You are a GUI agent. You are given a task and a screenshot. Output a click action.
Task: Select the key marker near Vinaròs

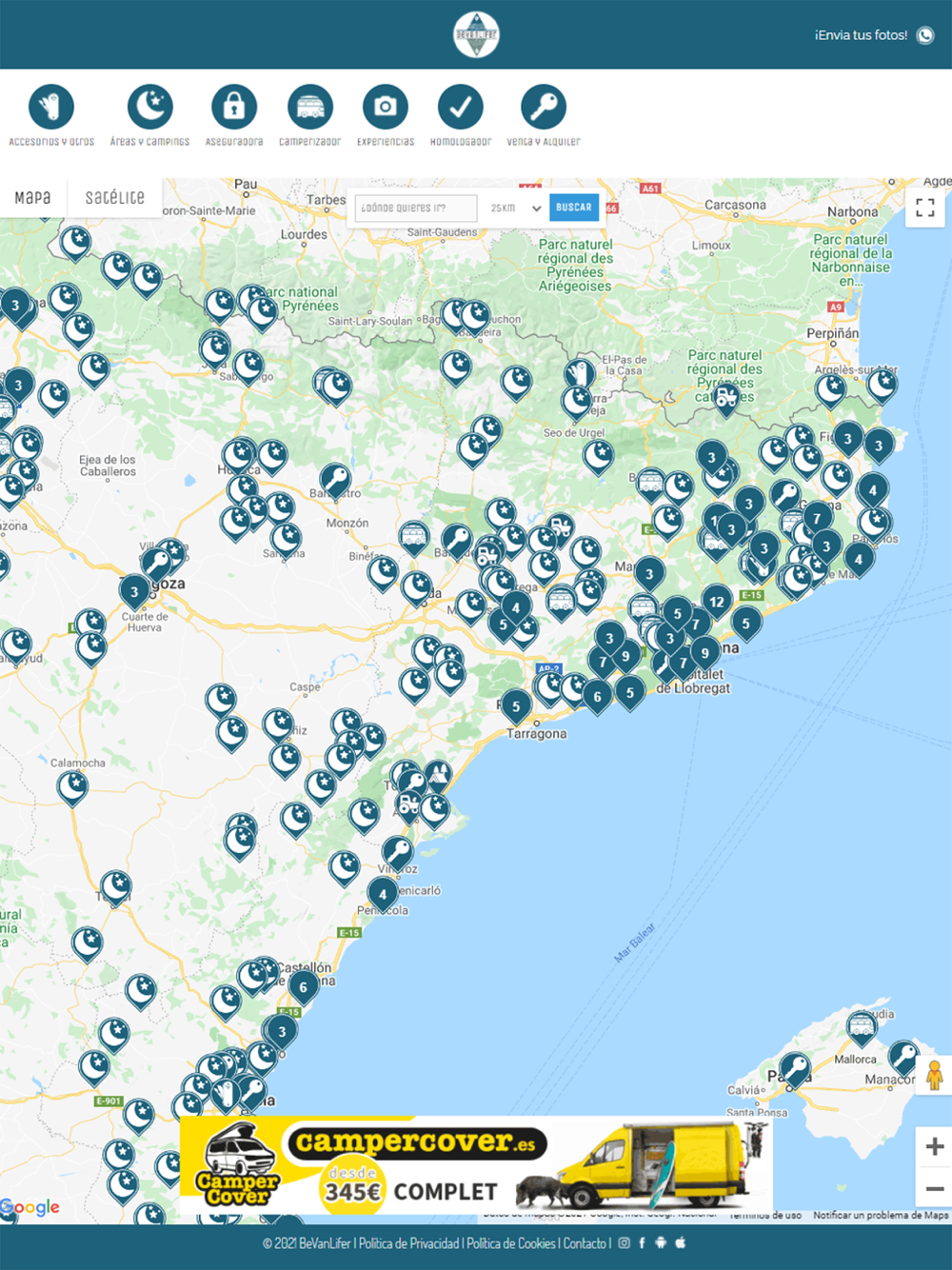coord(397,853)
